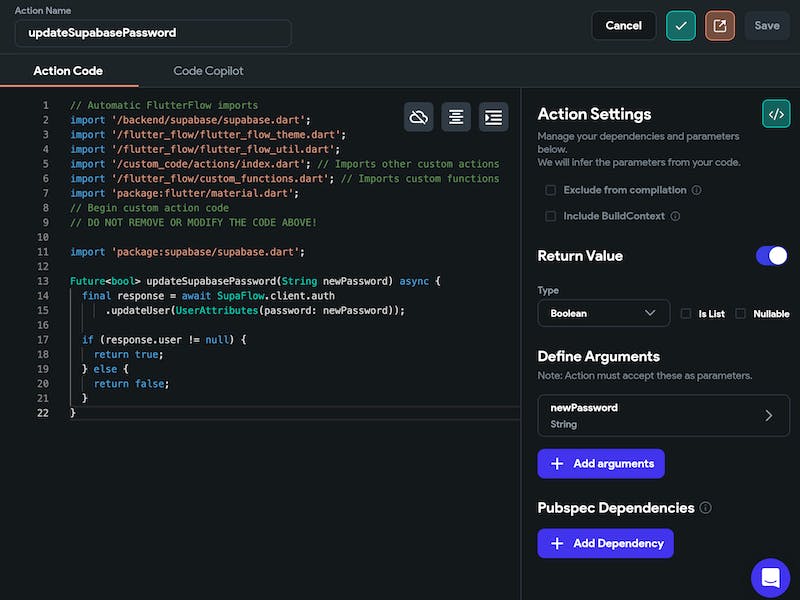Click the '.updateUser(UserAttributes' code line

(x=255, y=310)
